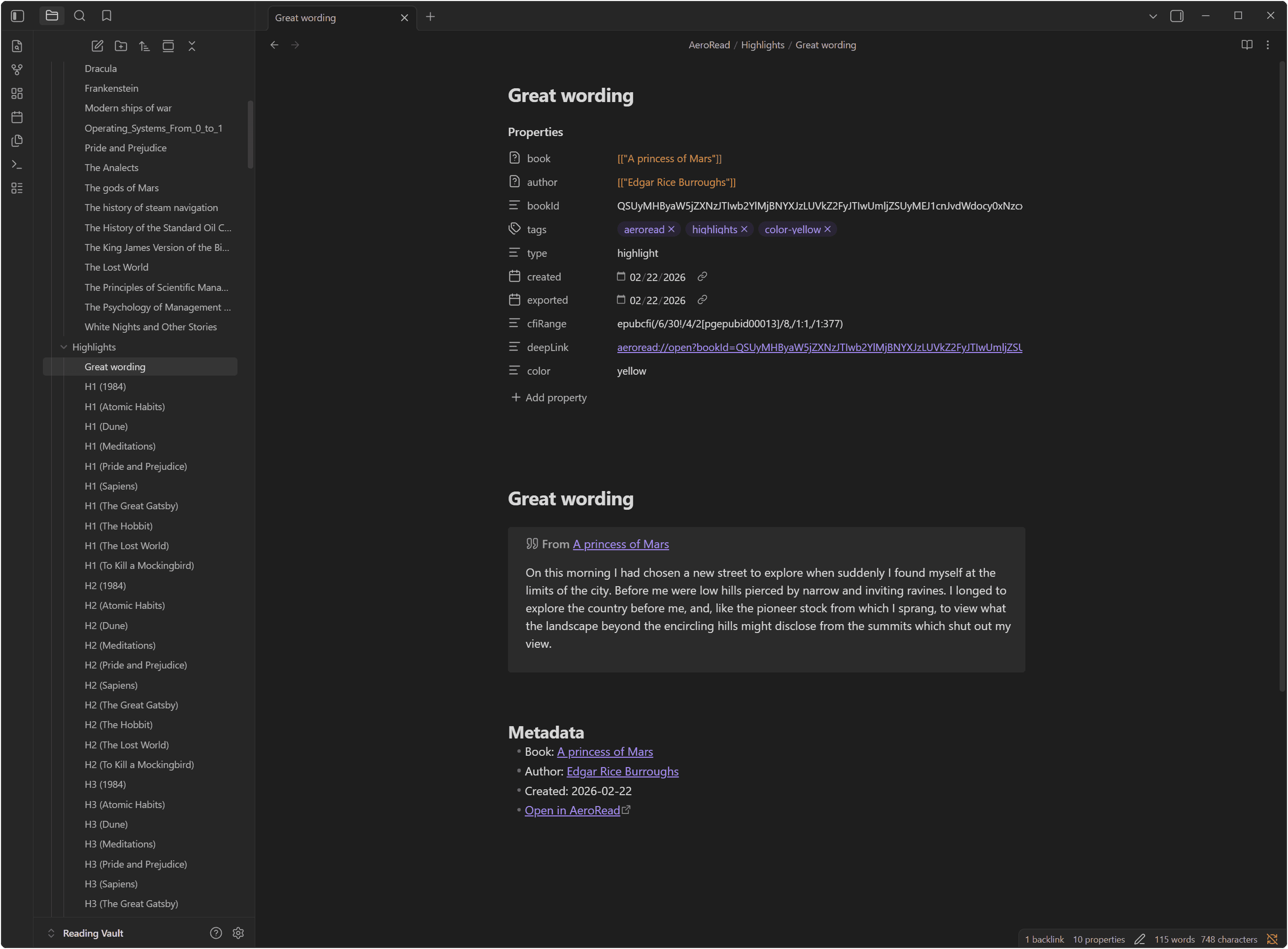Open search in left sidebar
Screen dimensions: 1288x949
(x=79, y=16)
